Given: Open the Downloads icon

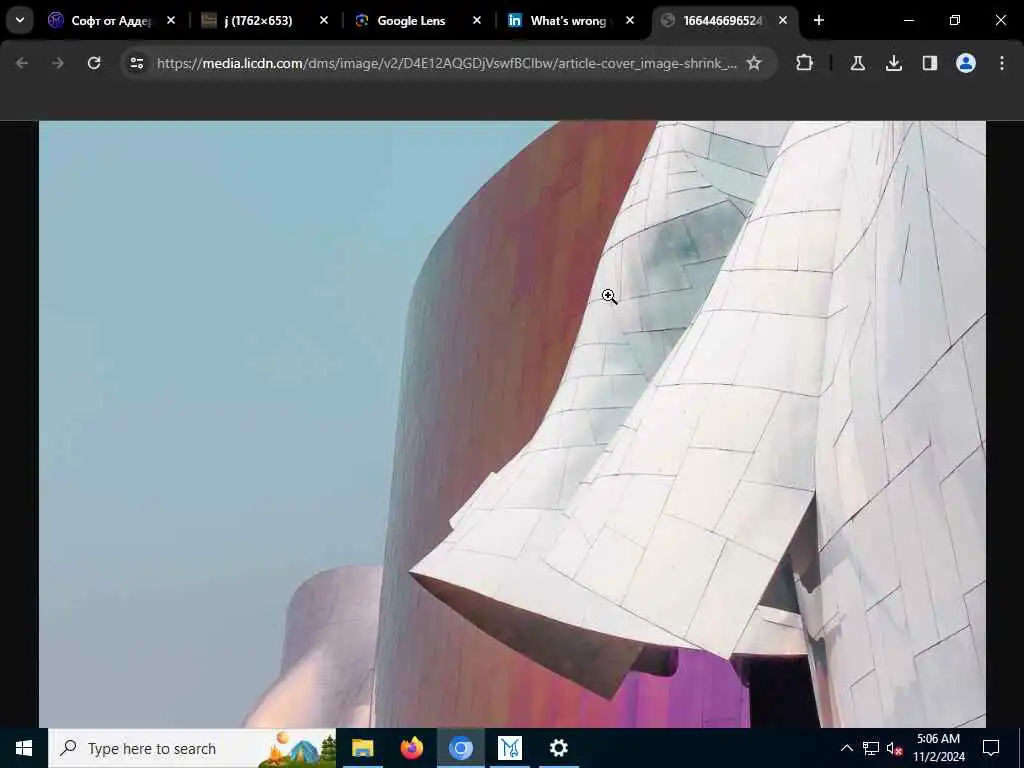Looking at the screenshot, I should coord(893,63).
